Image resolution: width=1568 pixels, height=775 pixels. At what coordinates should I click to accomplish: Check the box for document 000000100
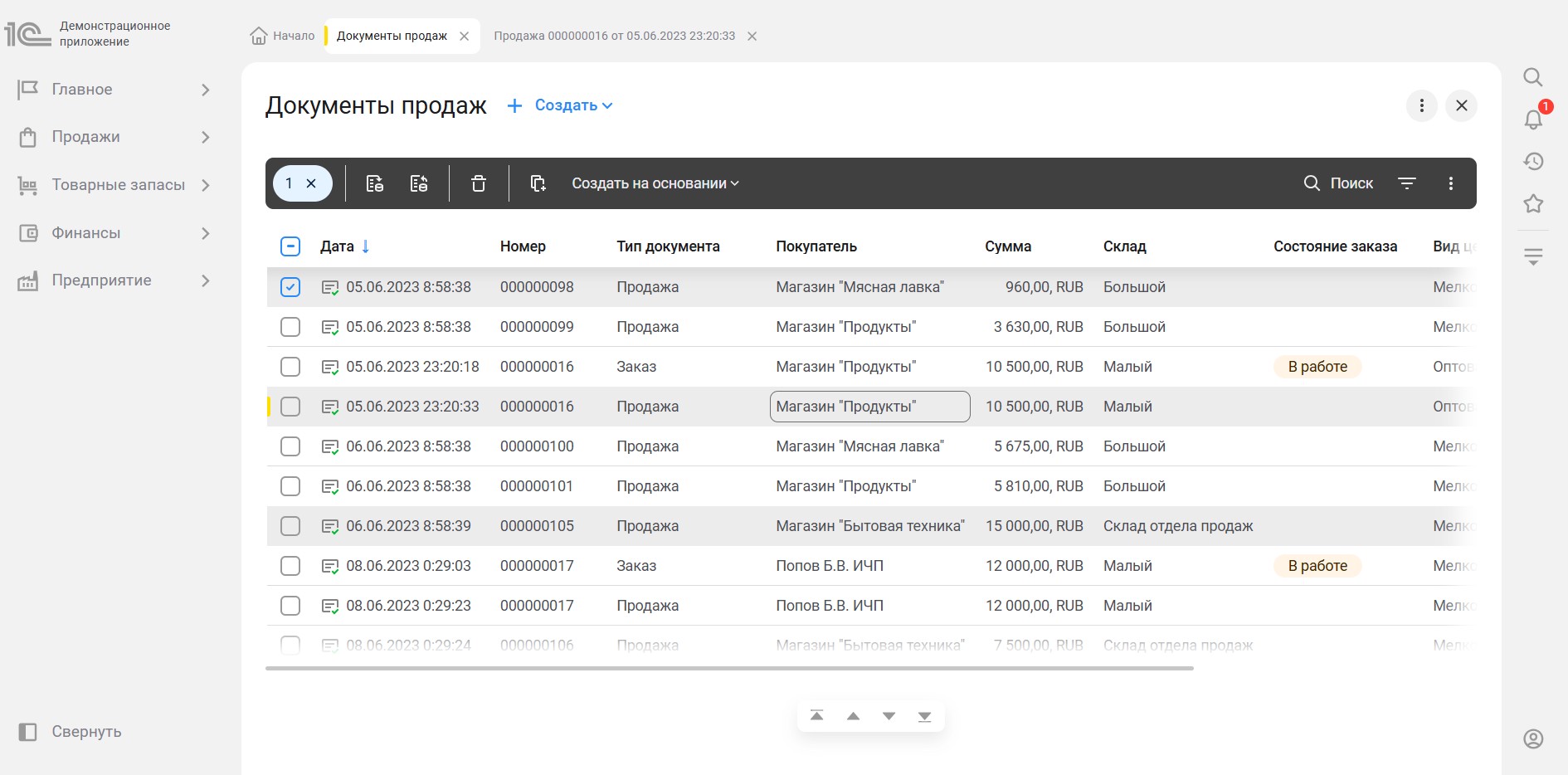coord(290,446)
